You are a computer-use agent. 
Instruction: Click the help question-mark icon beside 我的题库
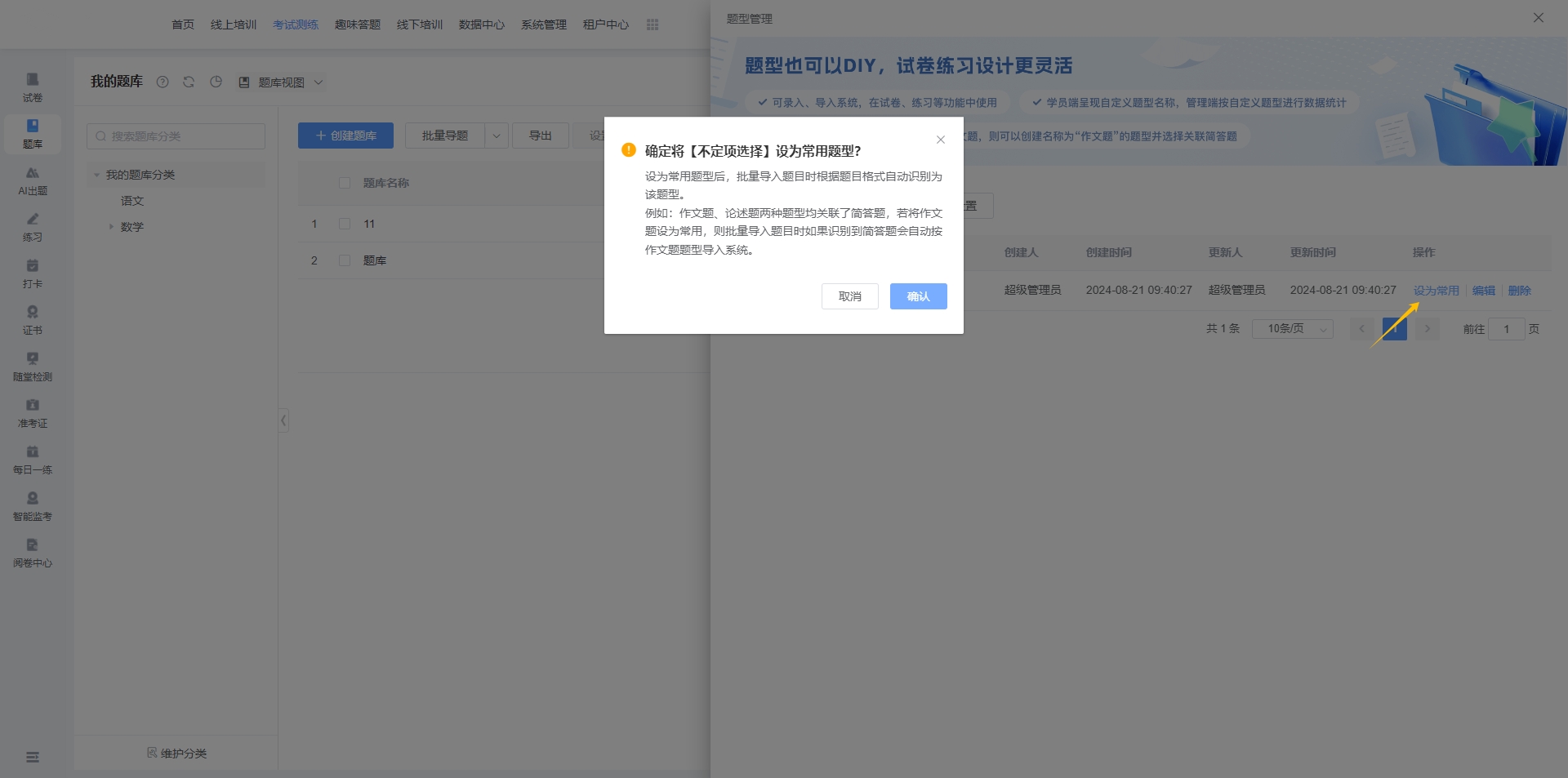[163, 82]
